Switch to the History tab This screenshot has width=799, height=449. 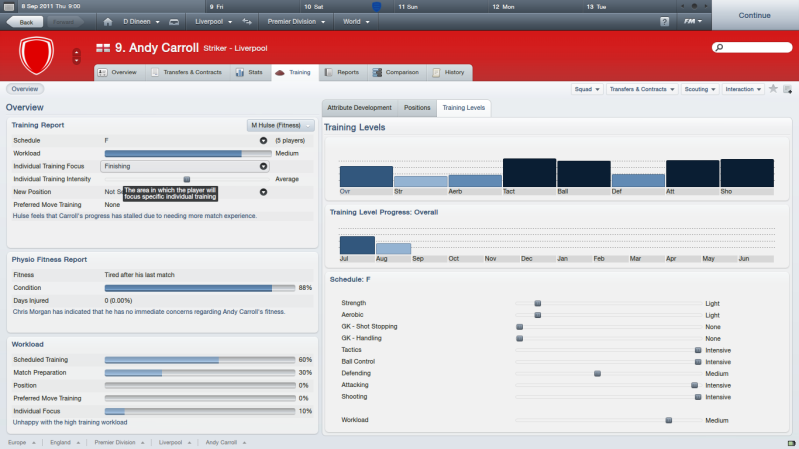click(449, 72)
